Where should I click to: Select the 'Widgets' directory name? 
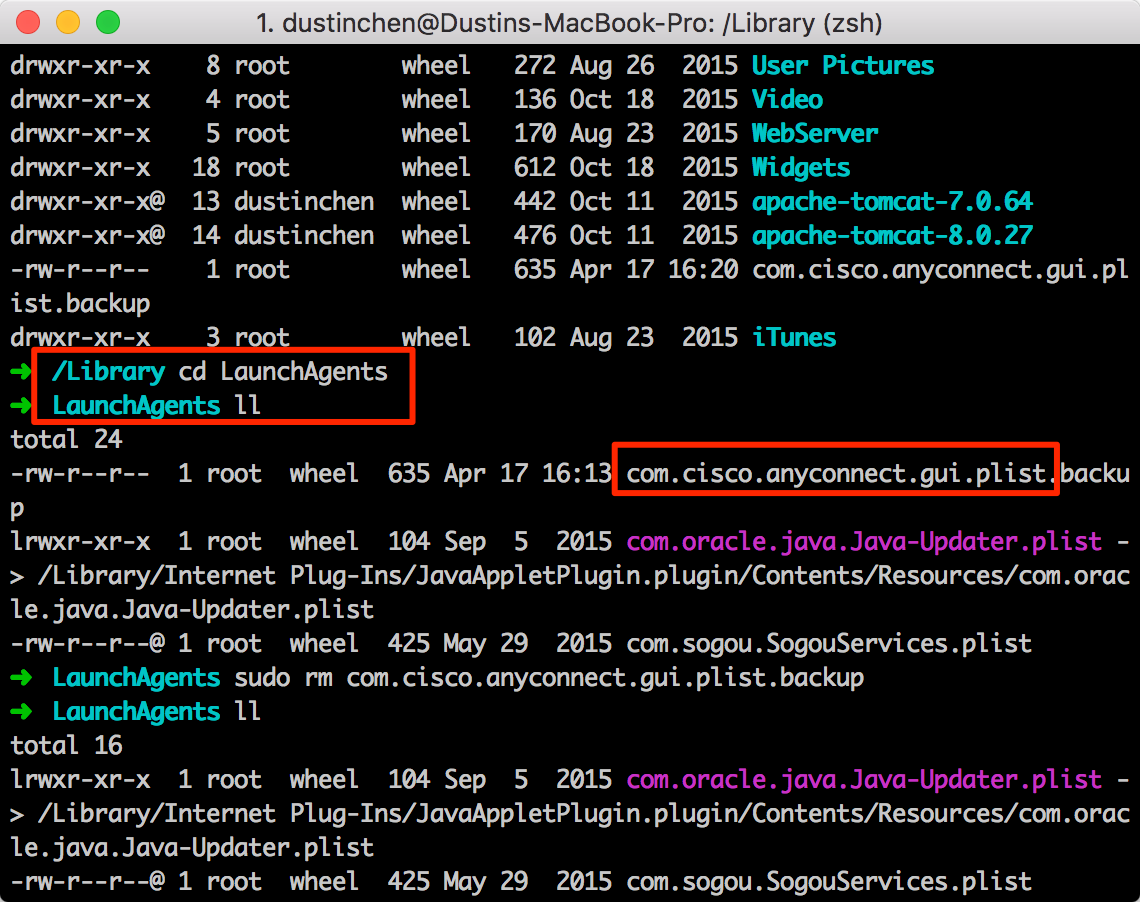[800, 168]
